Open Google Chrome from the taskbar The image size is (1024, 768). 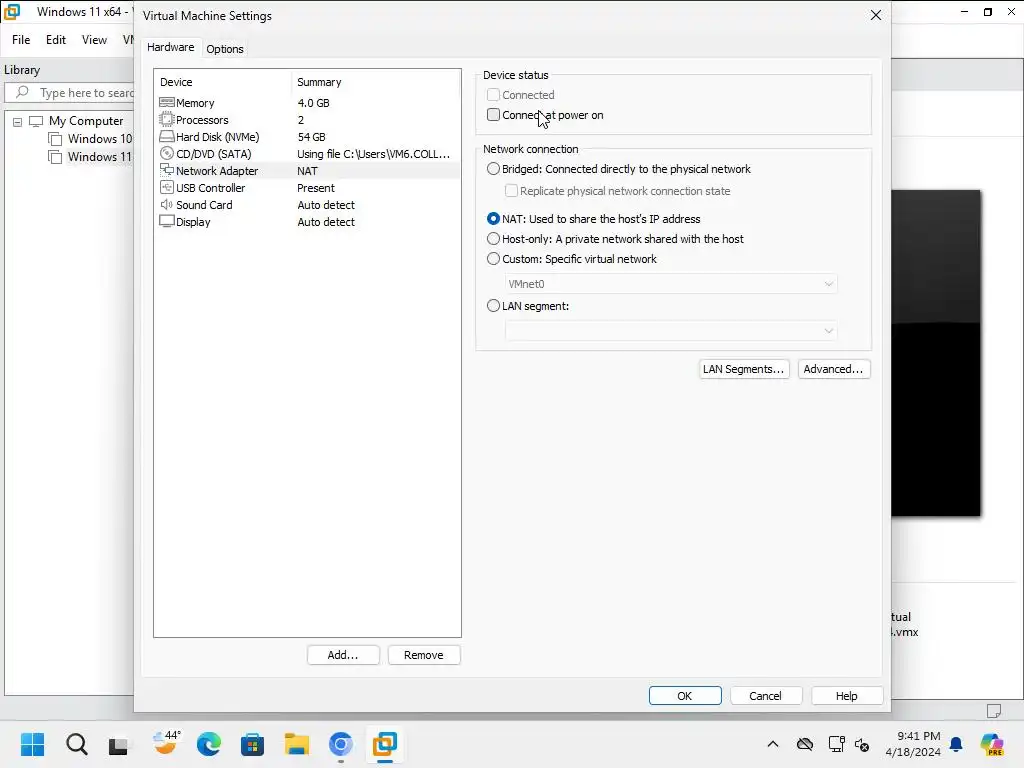(x=340, y=744)
